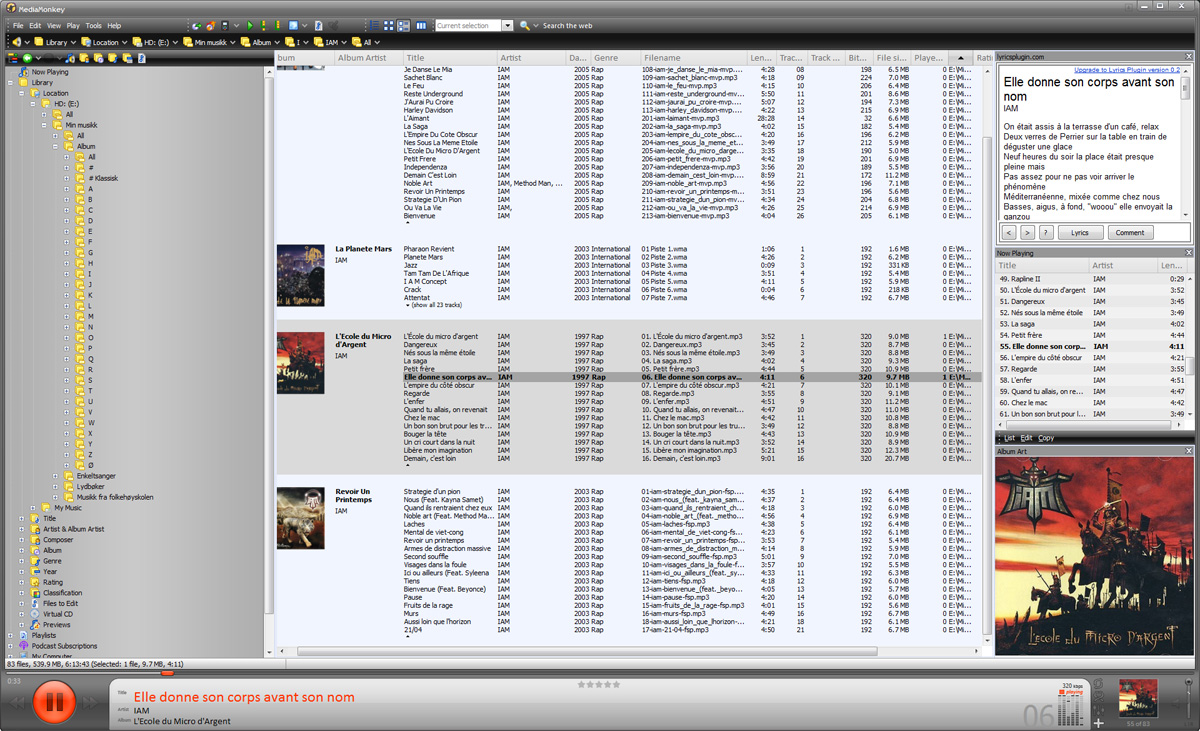Viewport: 1200px width, 731px height.
Task: Open the View menu
Action: pyautogui.click(x=54, y=26)
